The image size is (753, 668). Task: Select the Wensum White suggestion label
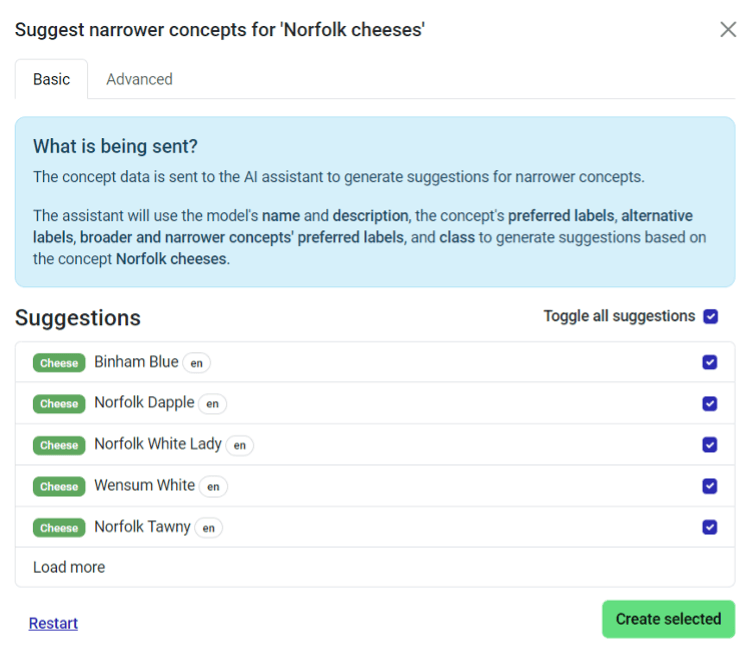click(145, 485)
